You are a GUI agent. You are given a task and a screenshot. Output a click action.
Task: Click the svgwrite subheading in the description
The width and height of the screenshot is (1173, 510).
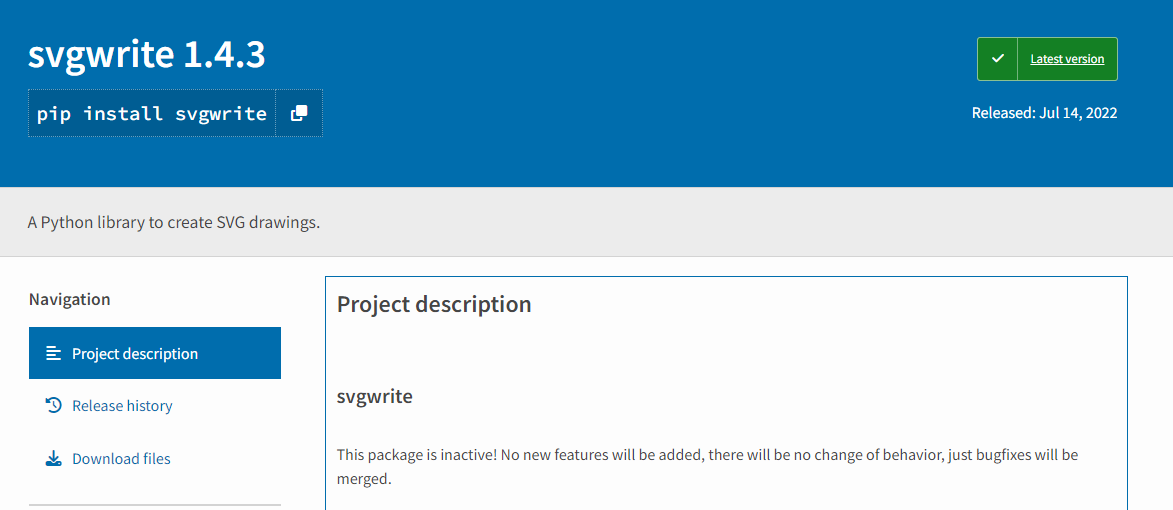pos(375,396)
